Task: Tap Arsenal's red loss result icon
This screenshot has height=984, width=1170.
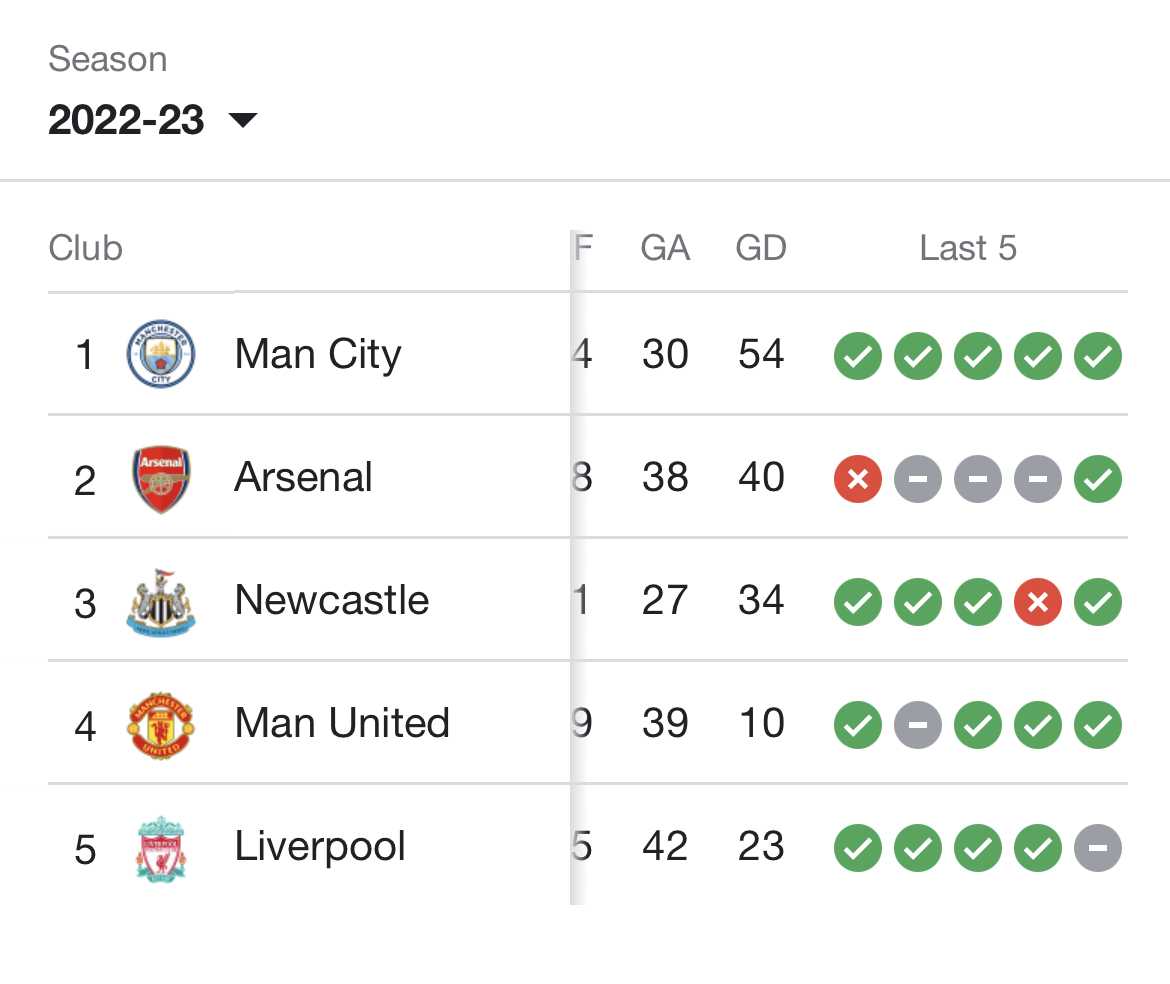Action: click(857, 479)
